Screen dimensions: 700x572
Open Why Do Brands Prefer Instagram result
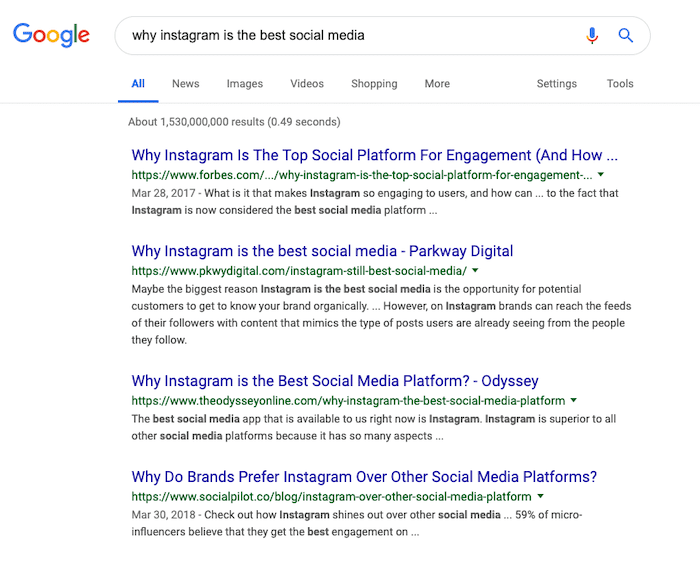[364, 477]
